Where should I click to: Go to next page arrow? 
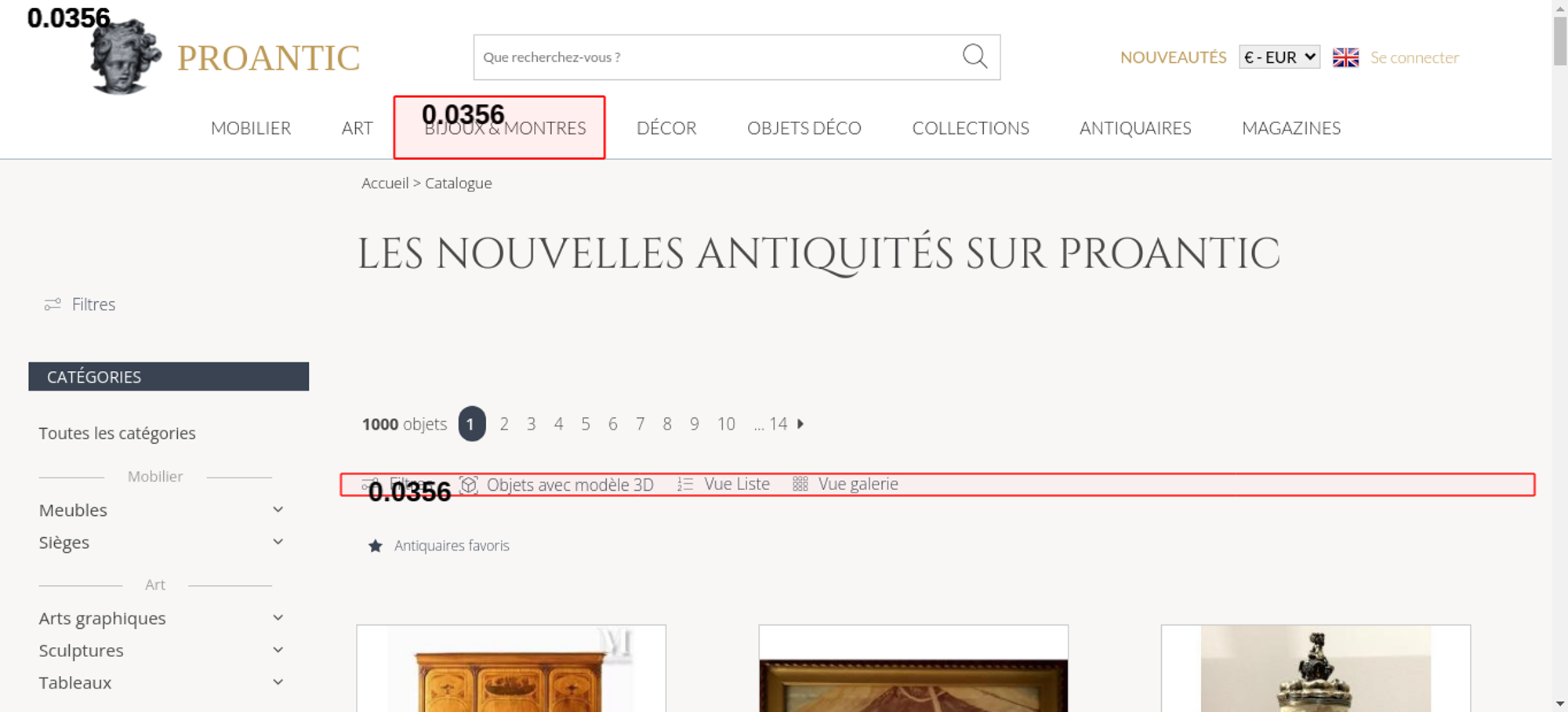coord(800,424)
